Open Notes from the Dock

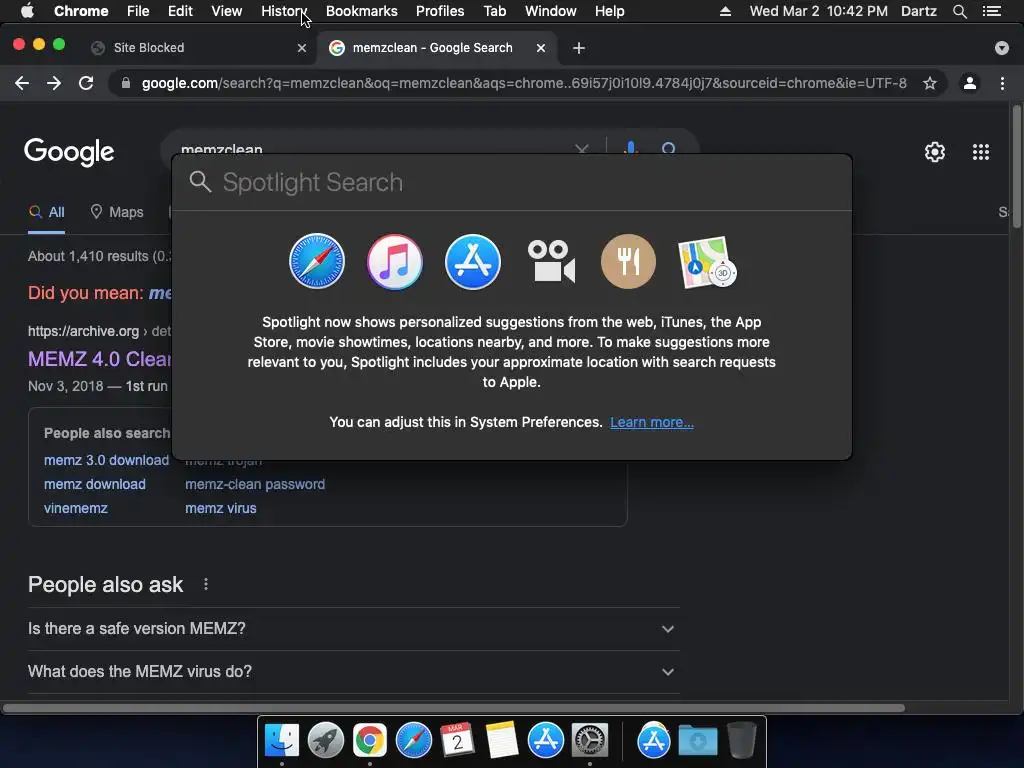(502, 741)
